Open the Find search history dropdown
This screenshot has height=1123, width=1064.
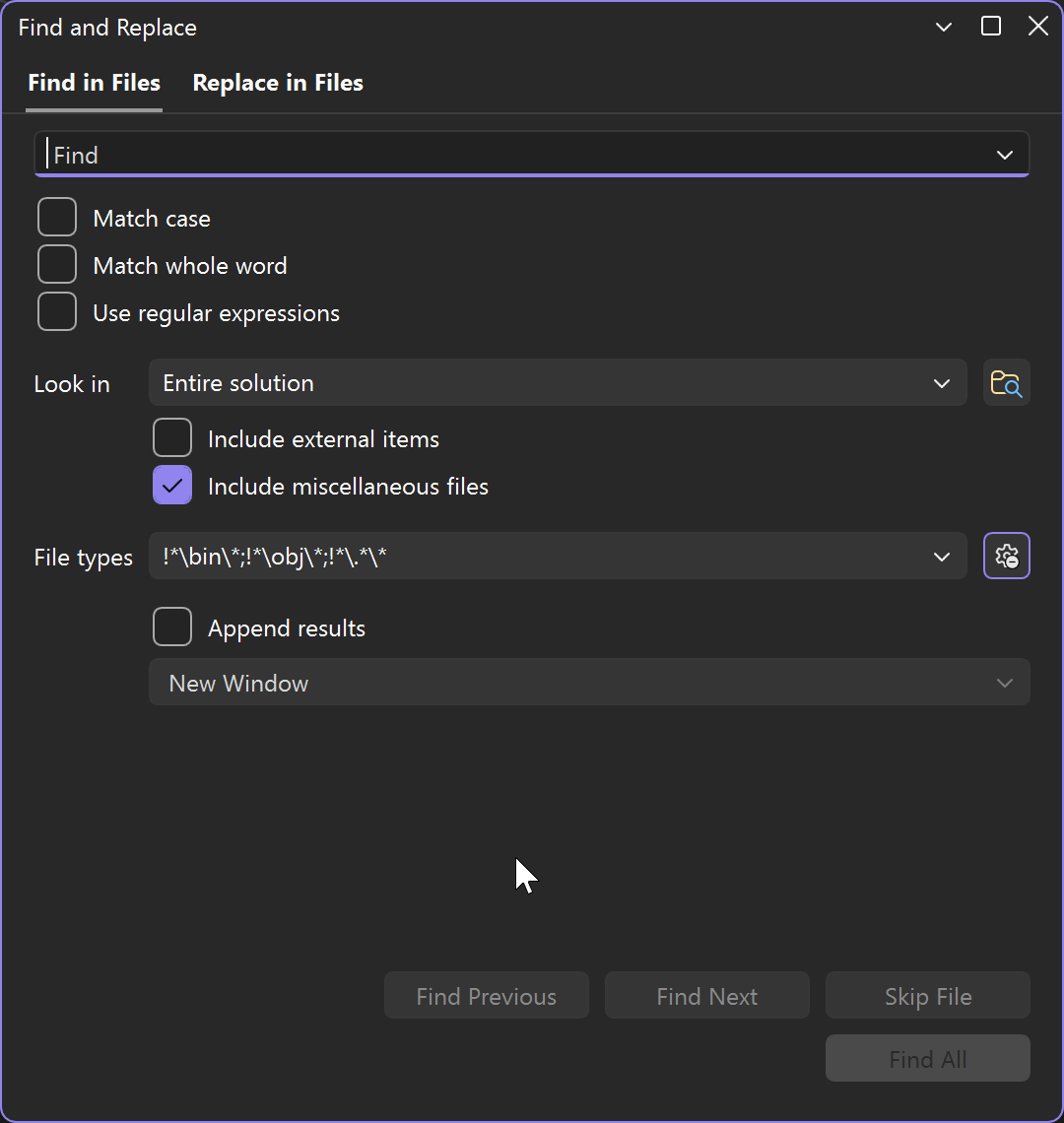(1004, 155)
